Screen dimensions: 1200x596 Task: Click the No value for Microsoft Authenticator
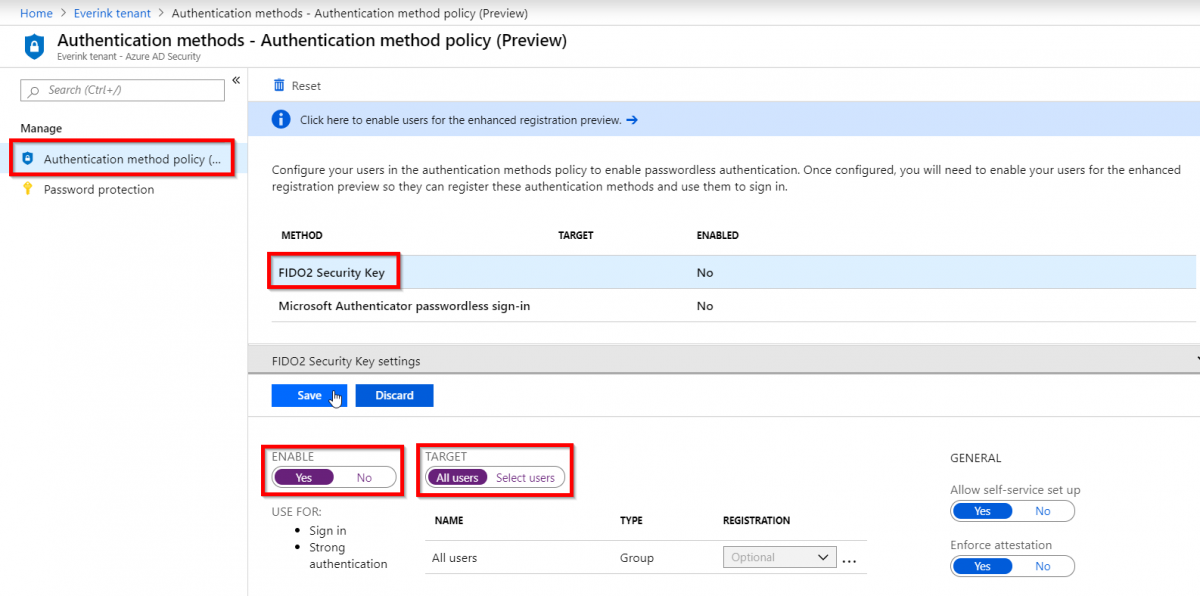coord(705,306)
